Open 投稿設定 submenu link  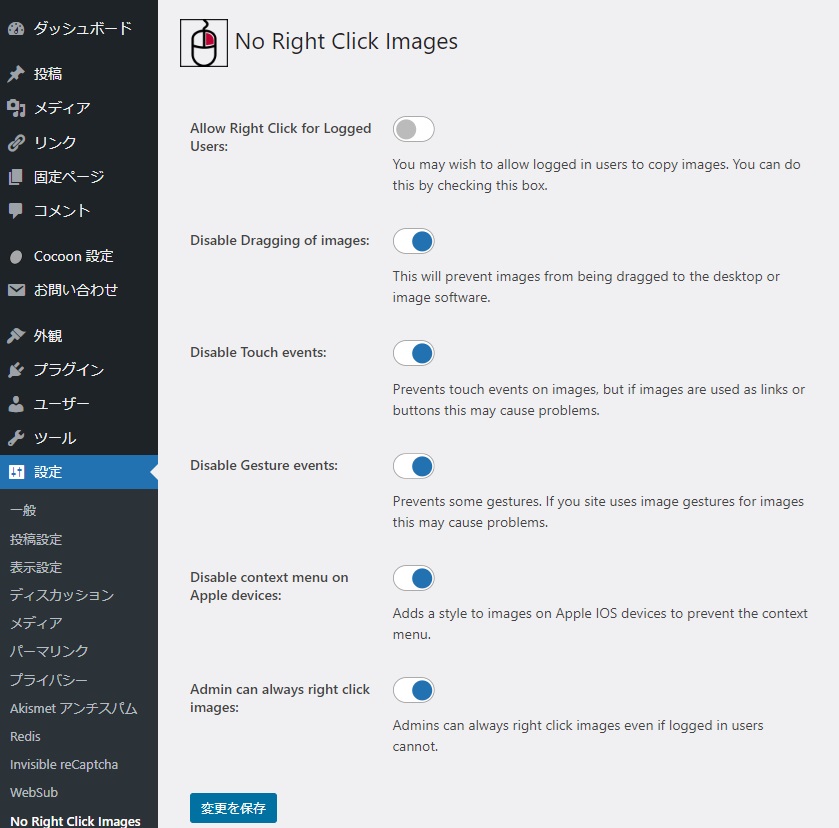click(36, 539)
